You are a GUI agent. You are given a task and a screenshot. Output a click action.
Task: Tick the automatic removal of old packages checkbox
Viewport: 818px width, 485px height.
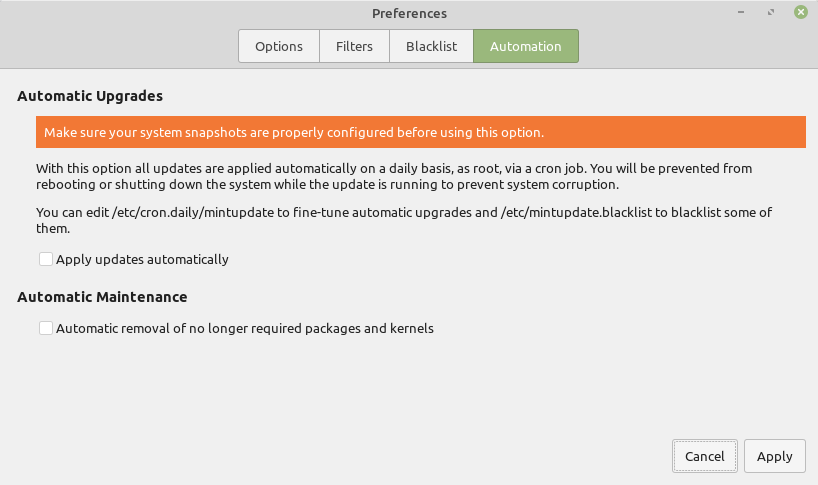[x=46, y=328]
